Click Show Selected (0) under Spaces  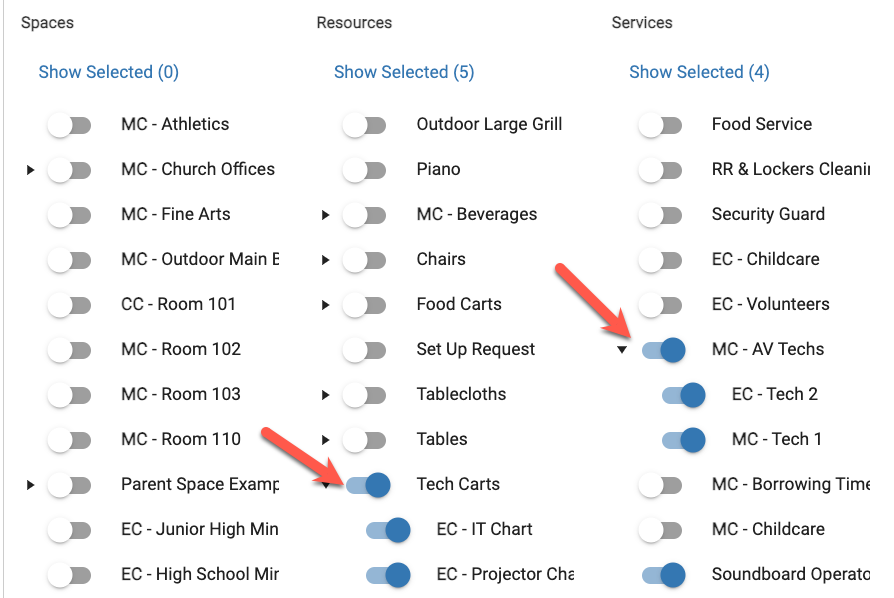[108, 72]
